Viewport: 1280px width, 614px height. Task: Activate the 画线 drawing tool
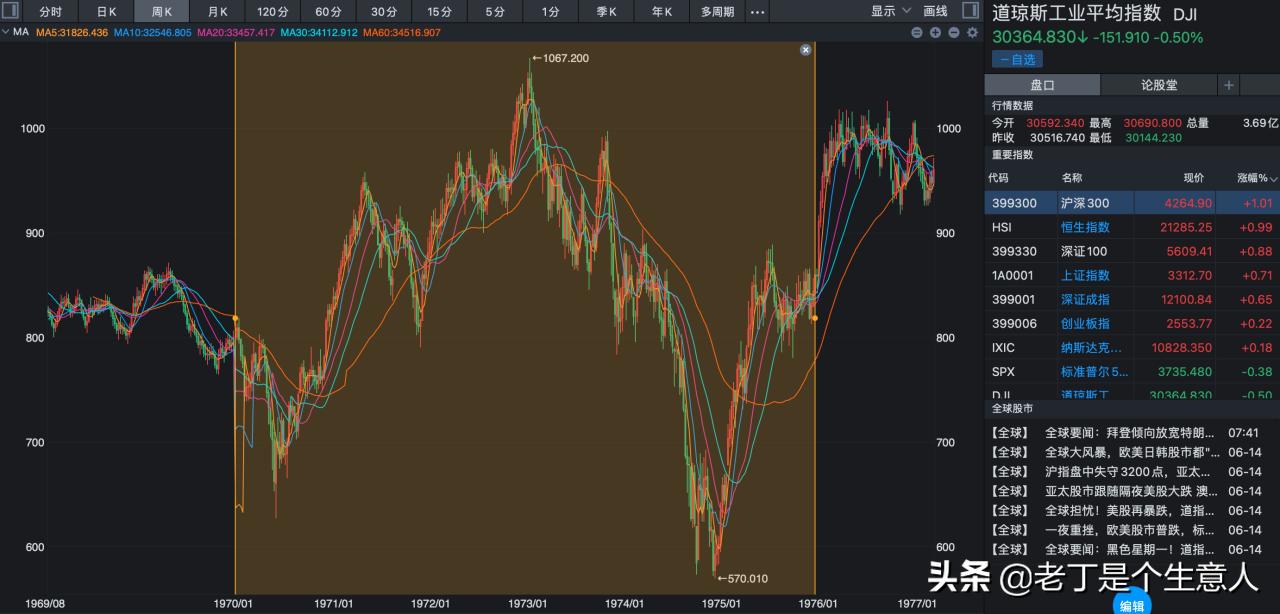click(935, 11)
